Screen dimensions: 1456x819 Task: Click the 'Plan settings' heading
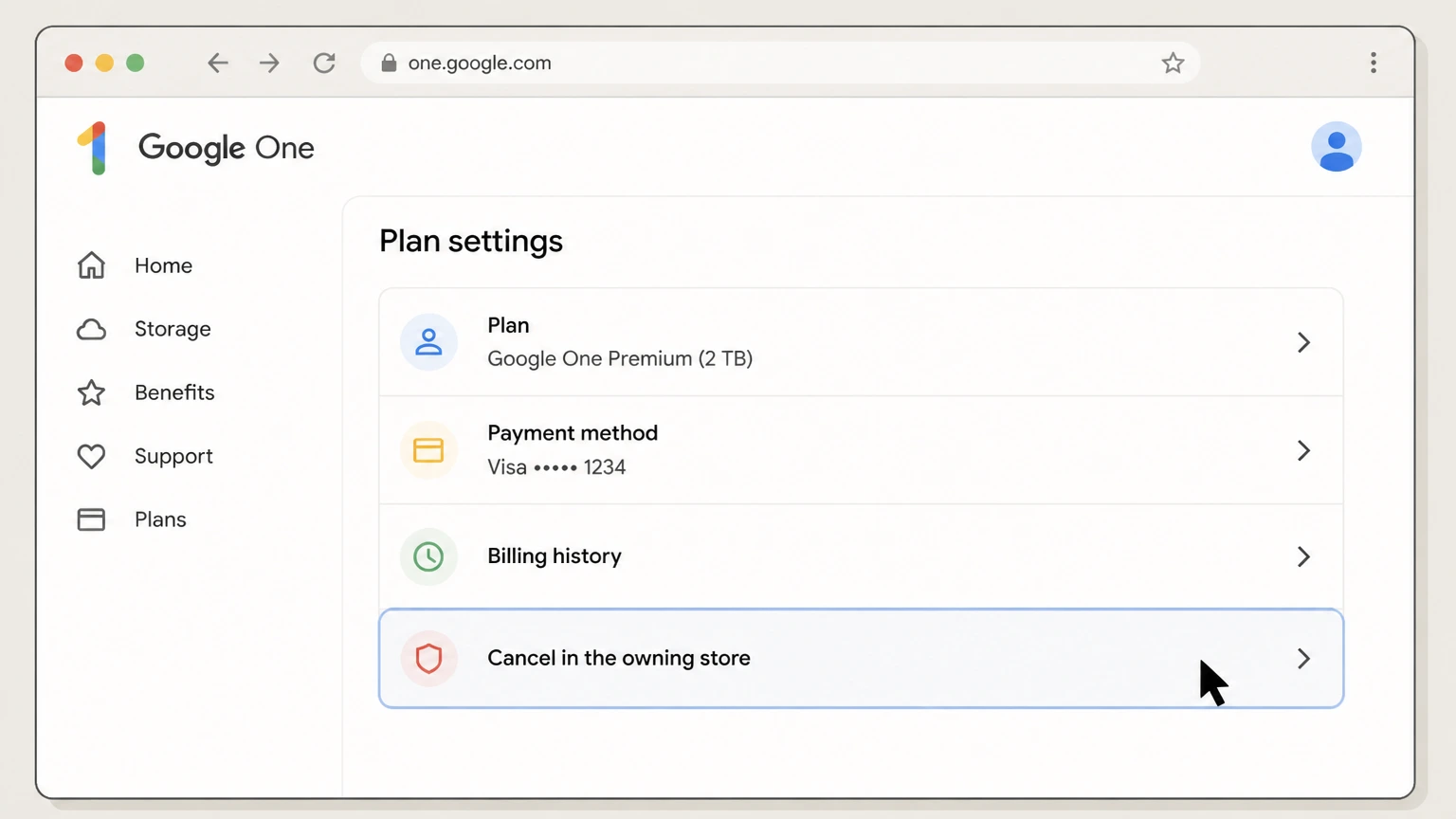click(471, 241)
